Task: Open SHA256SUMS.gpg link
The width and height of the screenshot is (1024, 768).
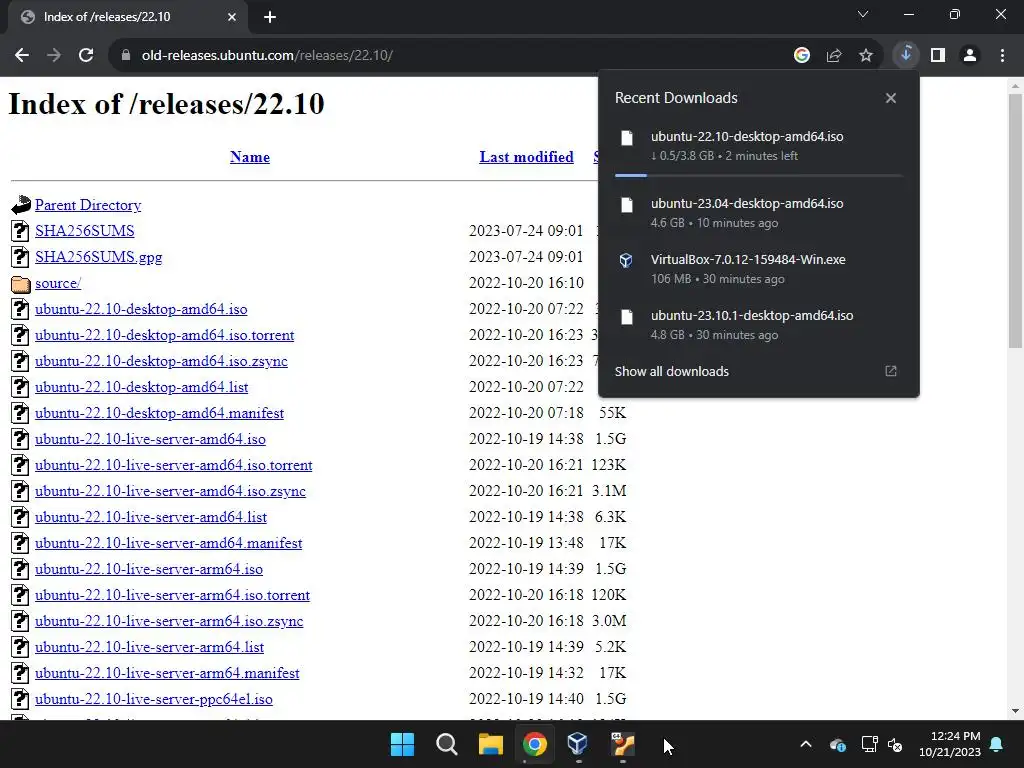Action: [99, 257]
